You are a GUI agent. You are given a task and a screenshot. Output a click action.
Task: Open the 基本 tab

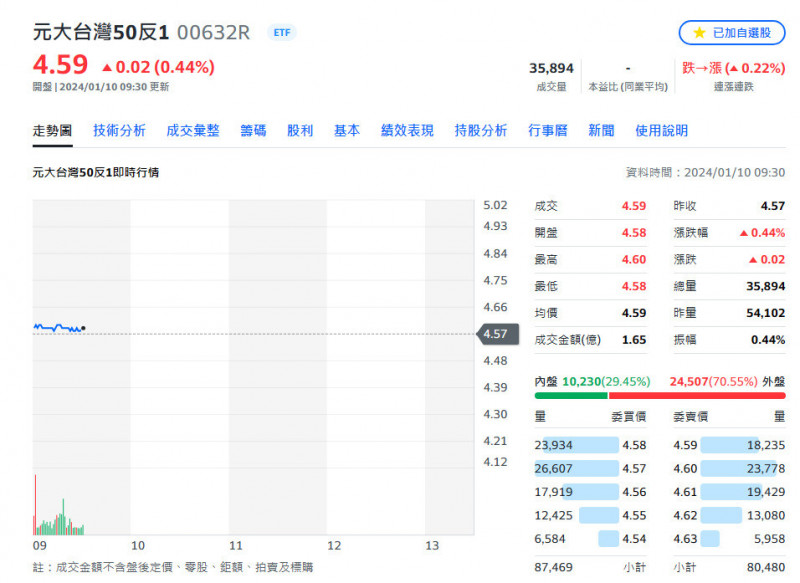click(x=347, y=131)
